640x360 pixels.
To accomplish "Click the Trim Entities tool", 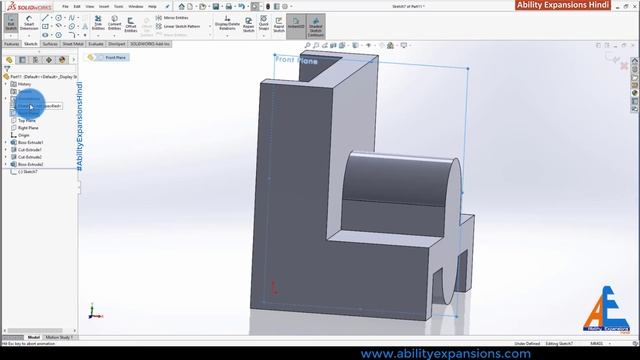I will (x=98, y=23).
